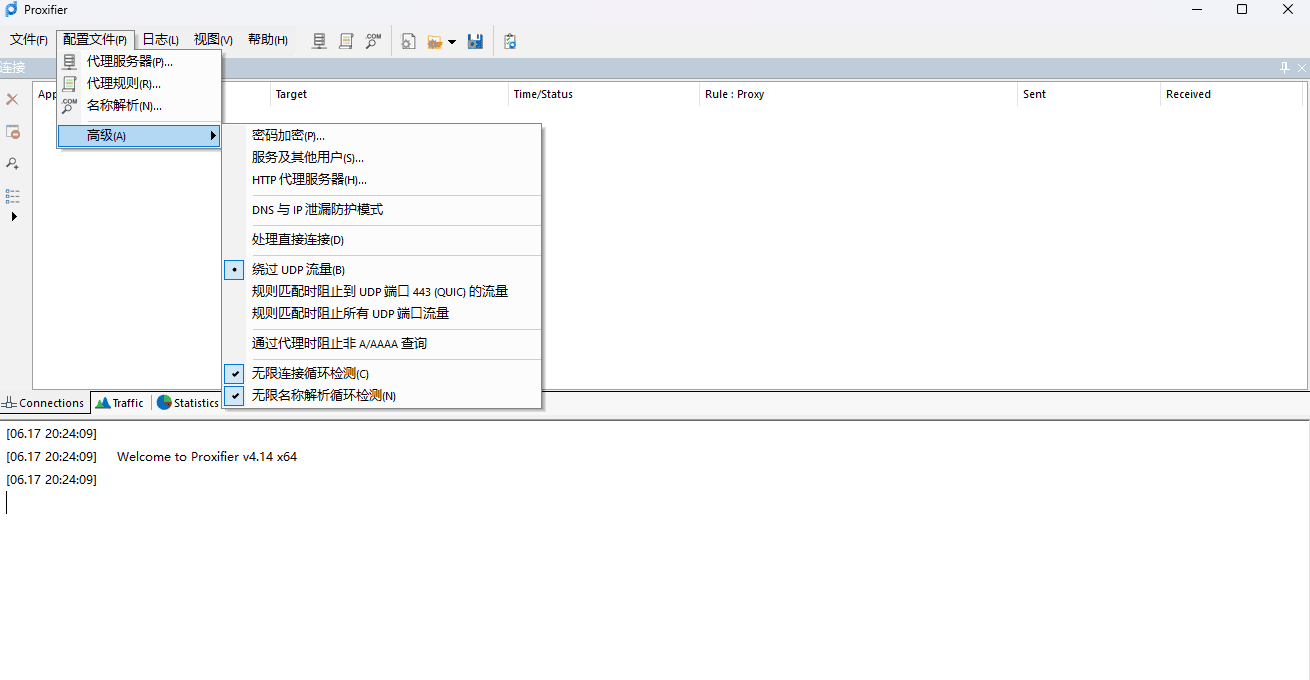Choose 名称解析(N)... from the menu
The height and width of the screenshot is (680, 1310).
(x=139, y=106)
